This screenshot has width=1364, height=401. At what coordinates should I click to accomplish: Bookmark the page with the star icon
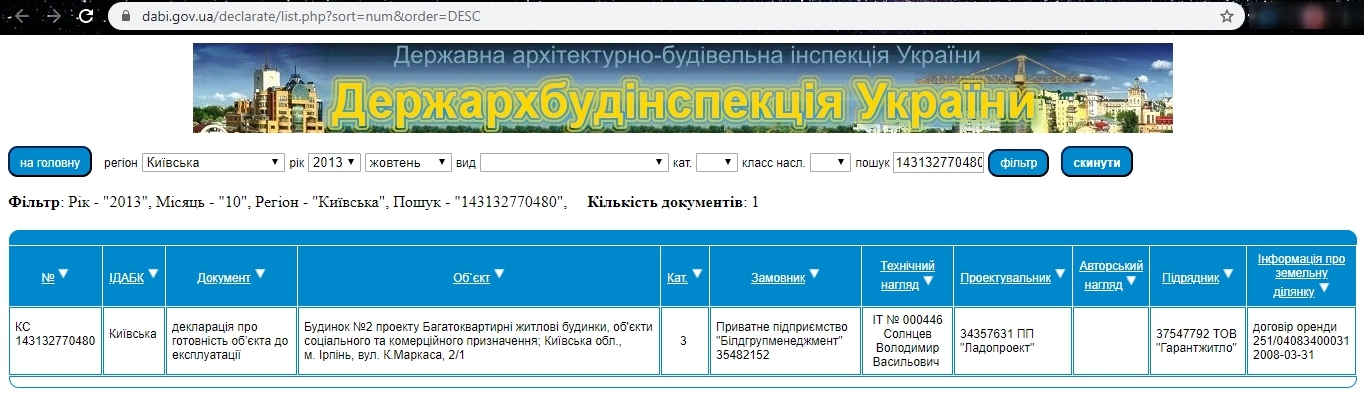tap(1226, 16)
